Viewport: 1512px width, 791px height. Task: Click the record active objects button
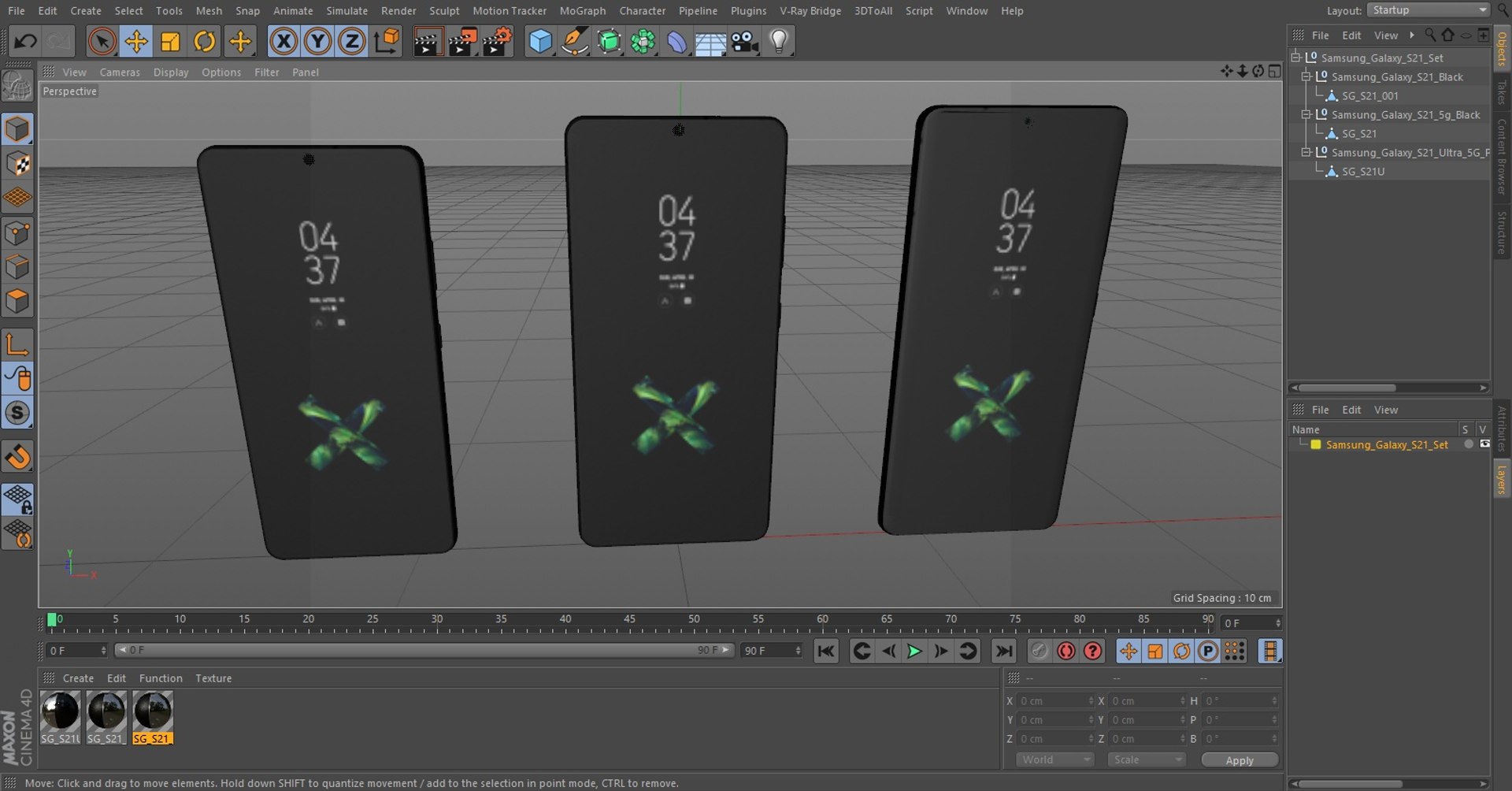point(1039,652)
